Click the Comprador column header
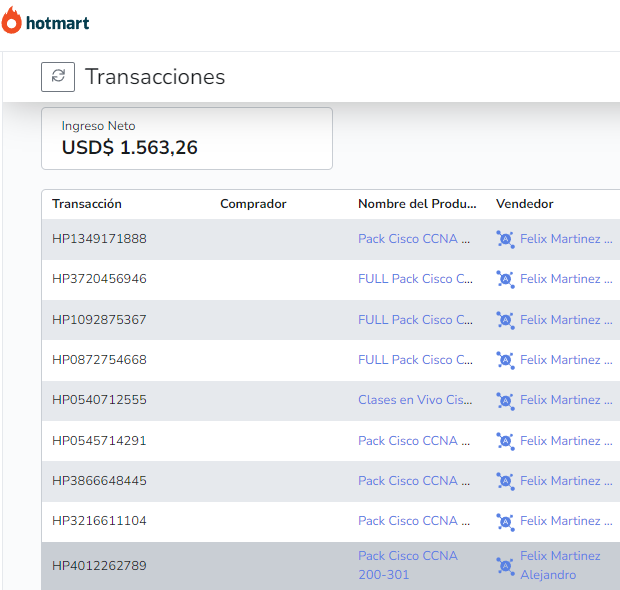The height and width of the screenshot is (590, 620). (x=253, y=204)
